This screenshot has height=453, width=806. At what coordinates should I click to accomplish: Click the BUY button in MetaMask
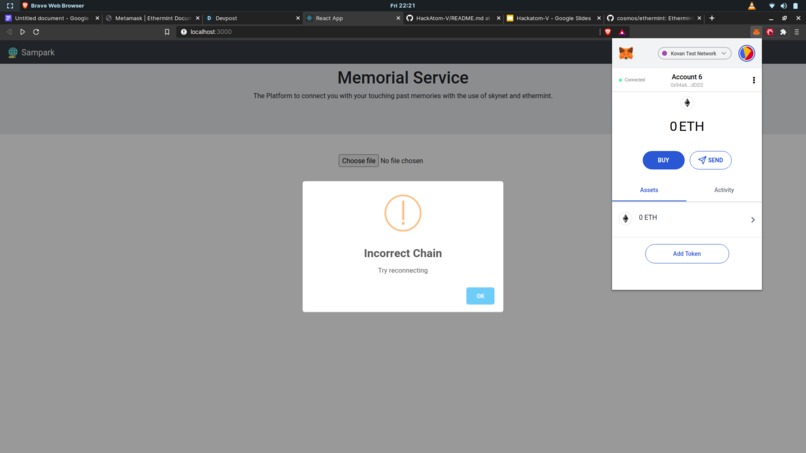[x=663, y=160]
